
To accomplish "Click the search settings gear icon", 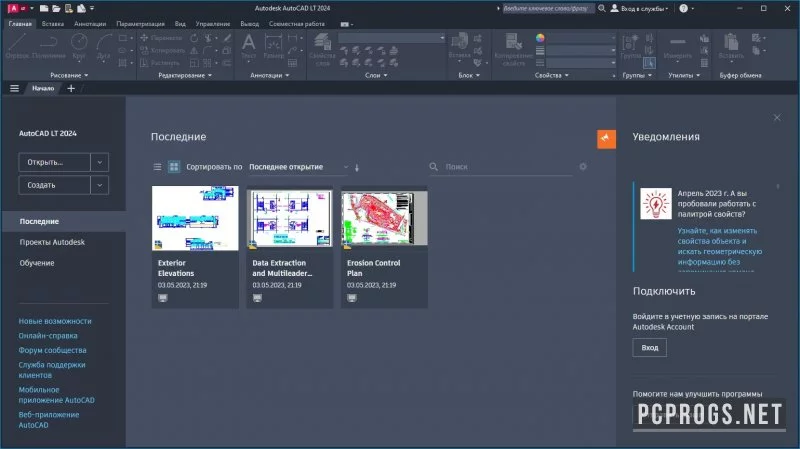I will pyautogui.click(x=583, y=167).
